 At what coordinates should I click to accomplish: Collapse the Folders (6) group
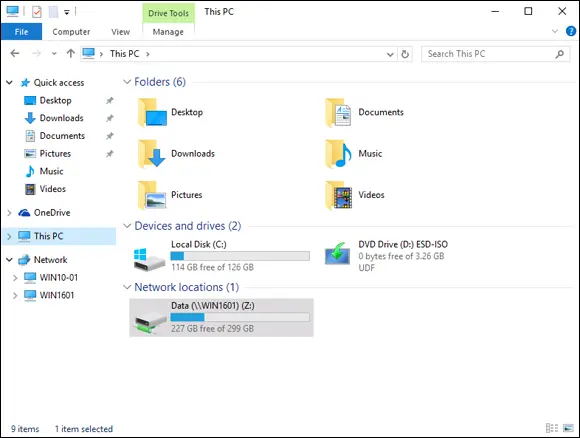[x=127, y=82]
